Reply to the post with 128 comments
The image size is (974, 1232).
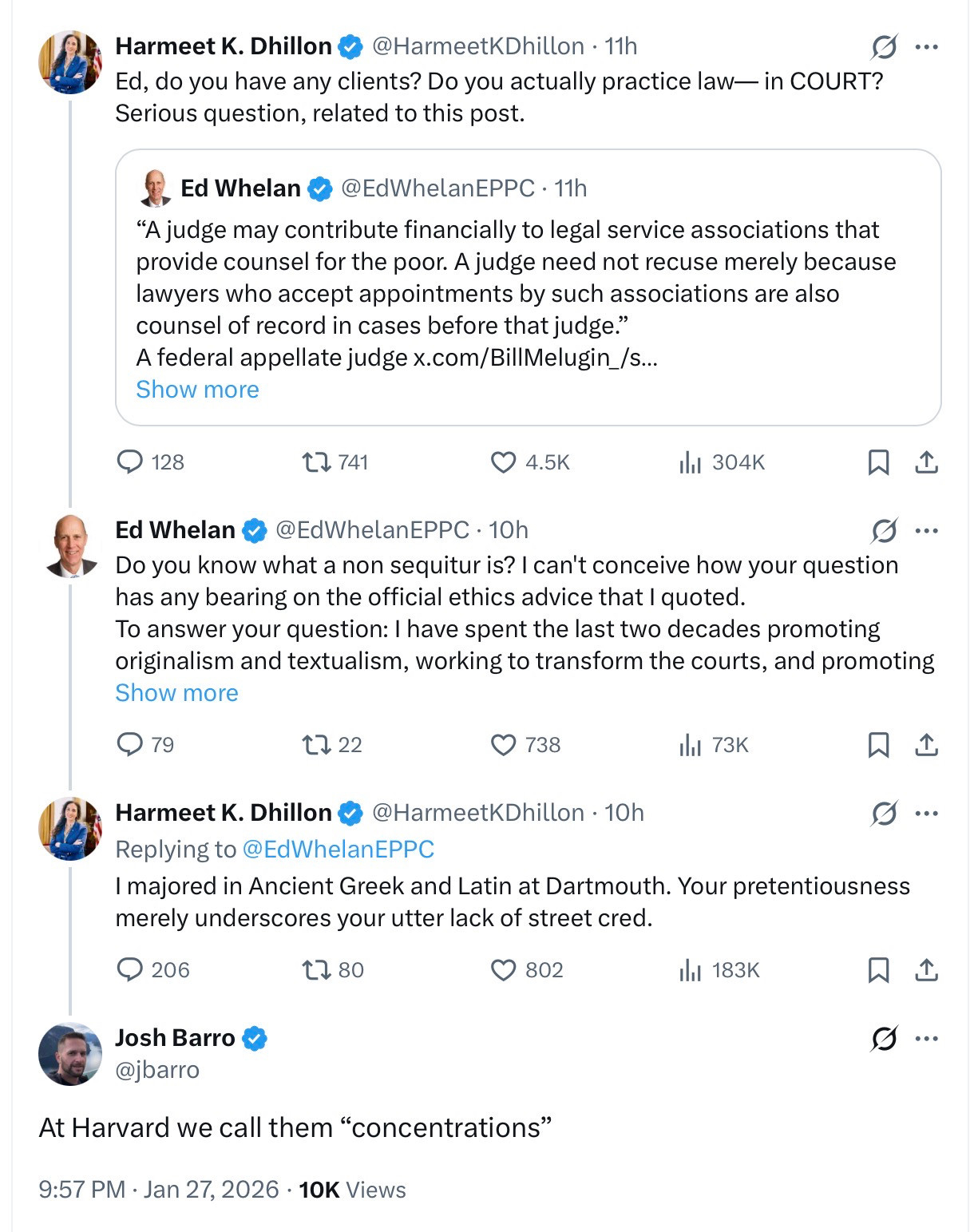tap(129, 462)
